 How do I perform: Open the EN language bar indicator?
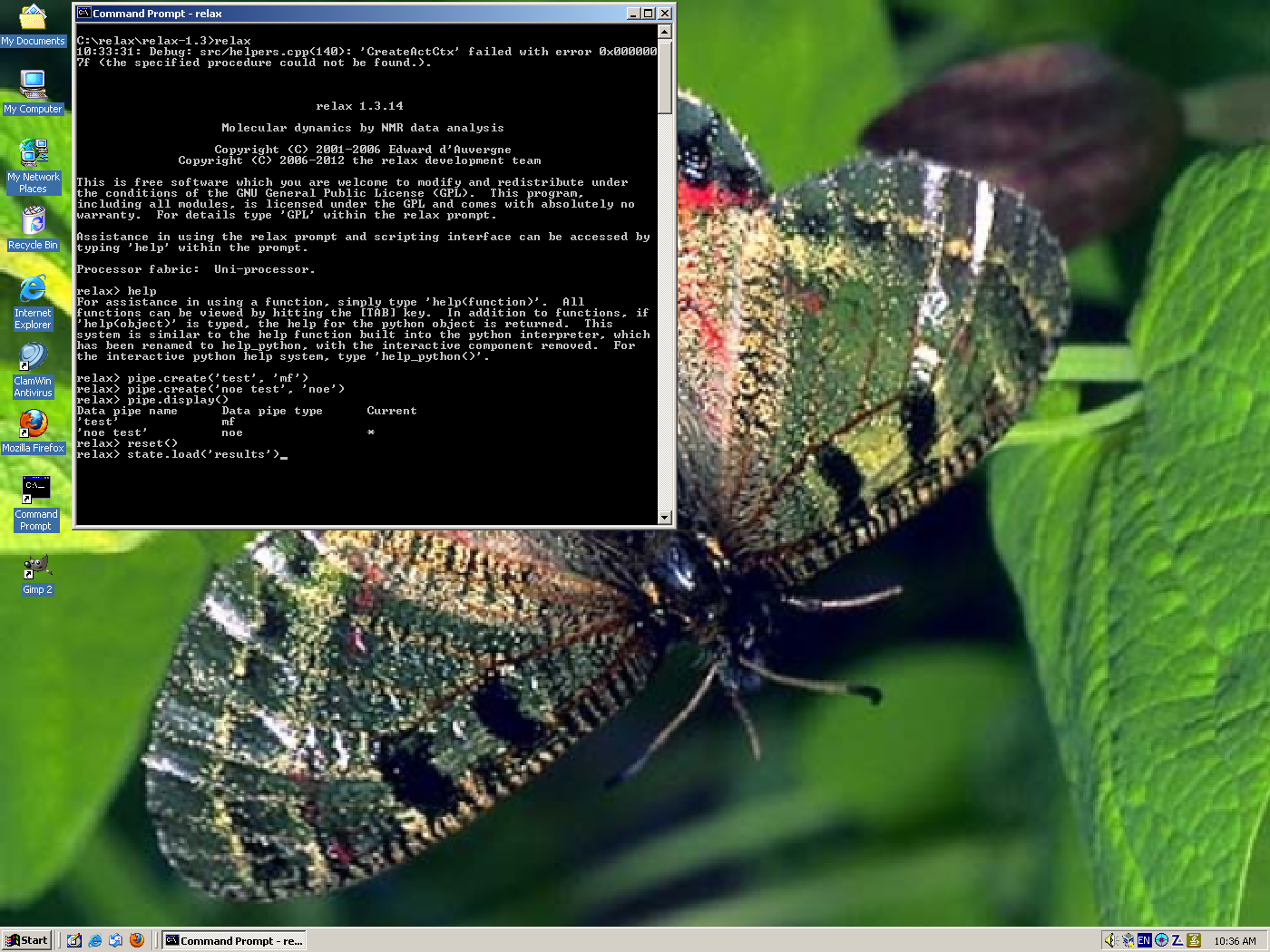click(1144, 940)
